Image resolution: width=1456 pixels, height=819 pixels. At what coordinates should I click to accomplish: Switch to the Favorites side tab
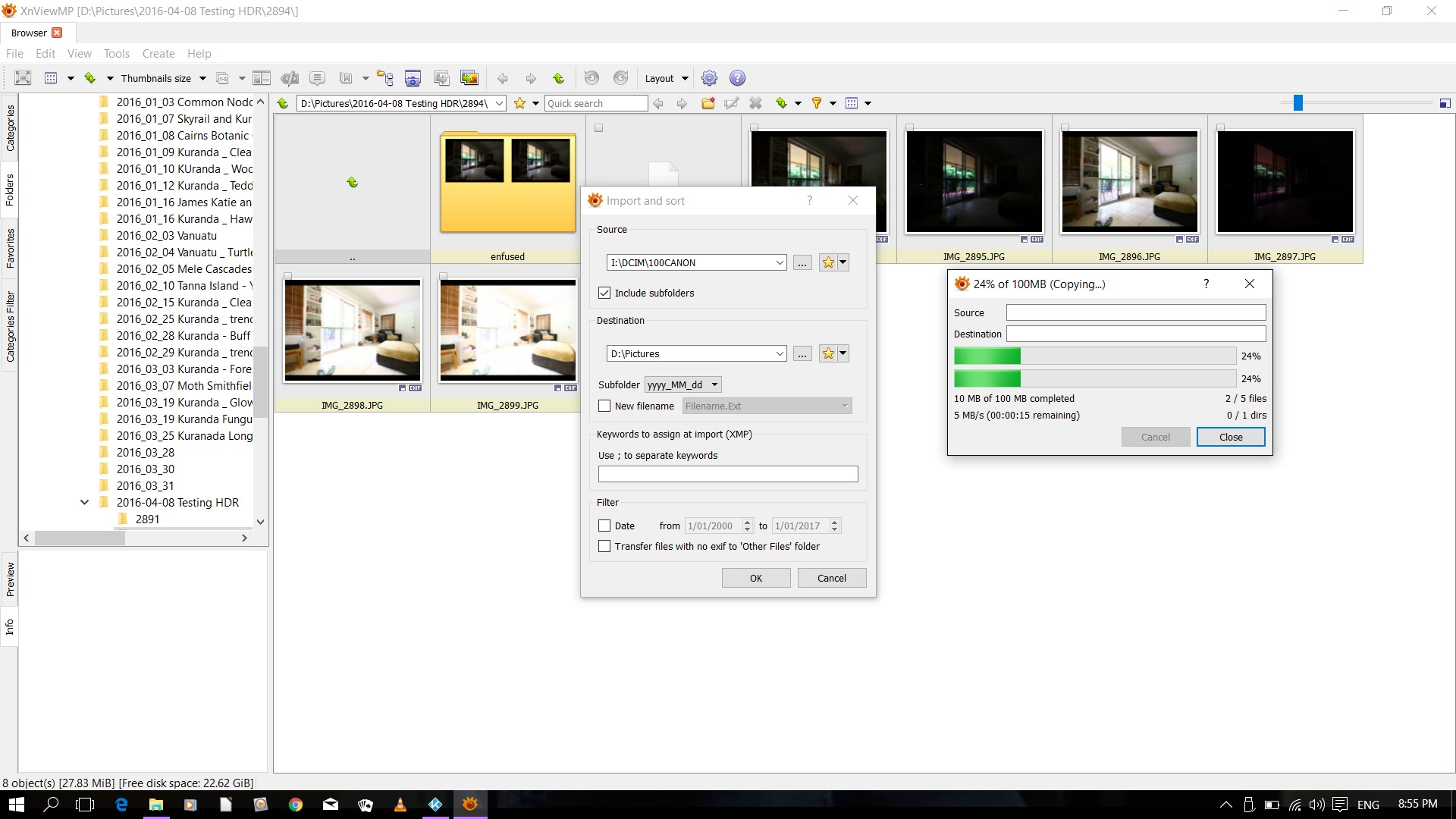pos(10,247)
